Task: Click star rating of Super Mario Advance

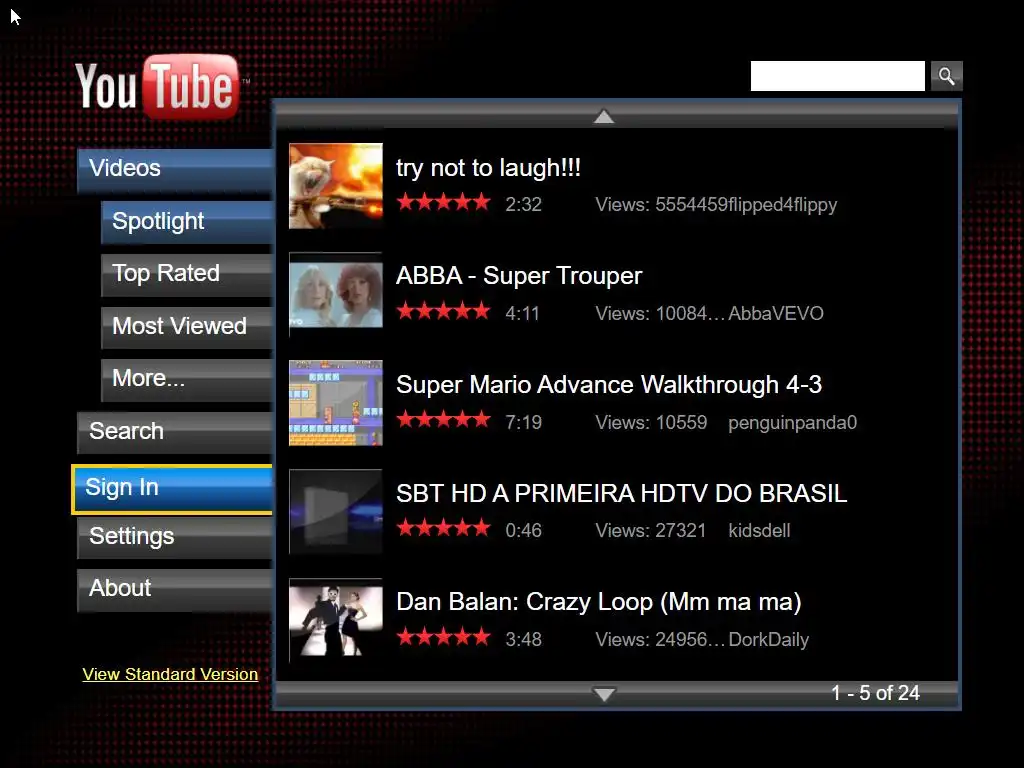Action: coord(443,419)
